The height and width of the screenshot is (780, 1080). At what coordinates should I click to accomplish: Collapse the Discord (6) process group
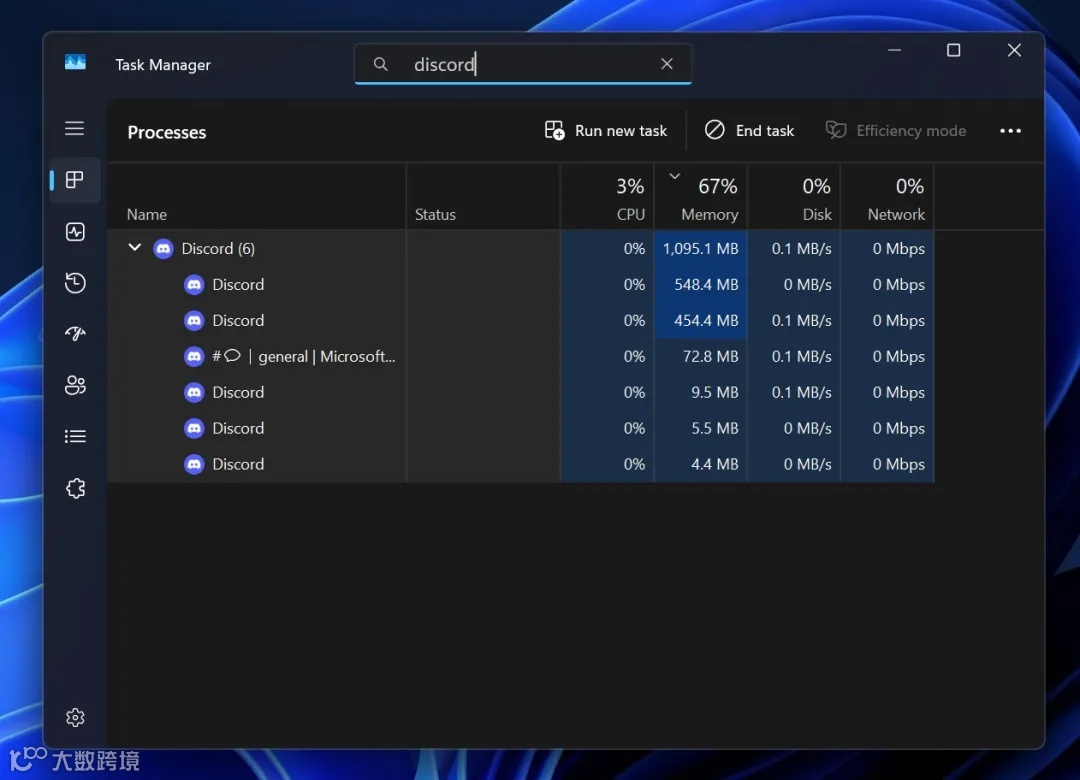135,248
